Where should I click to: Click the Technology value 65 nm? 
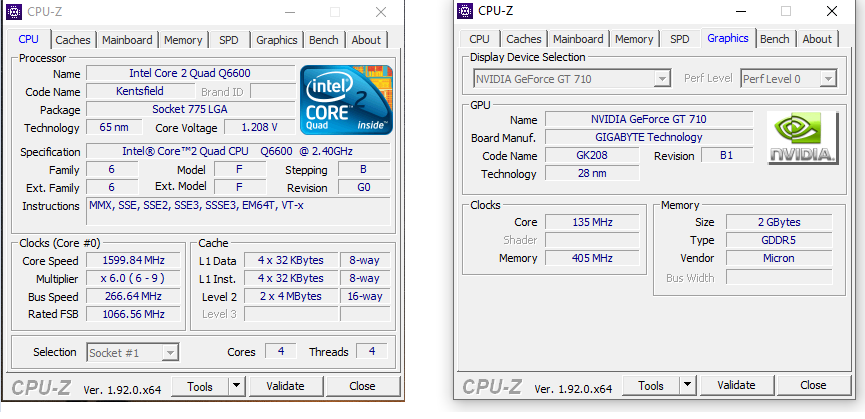114,127
